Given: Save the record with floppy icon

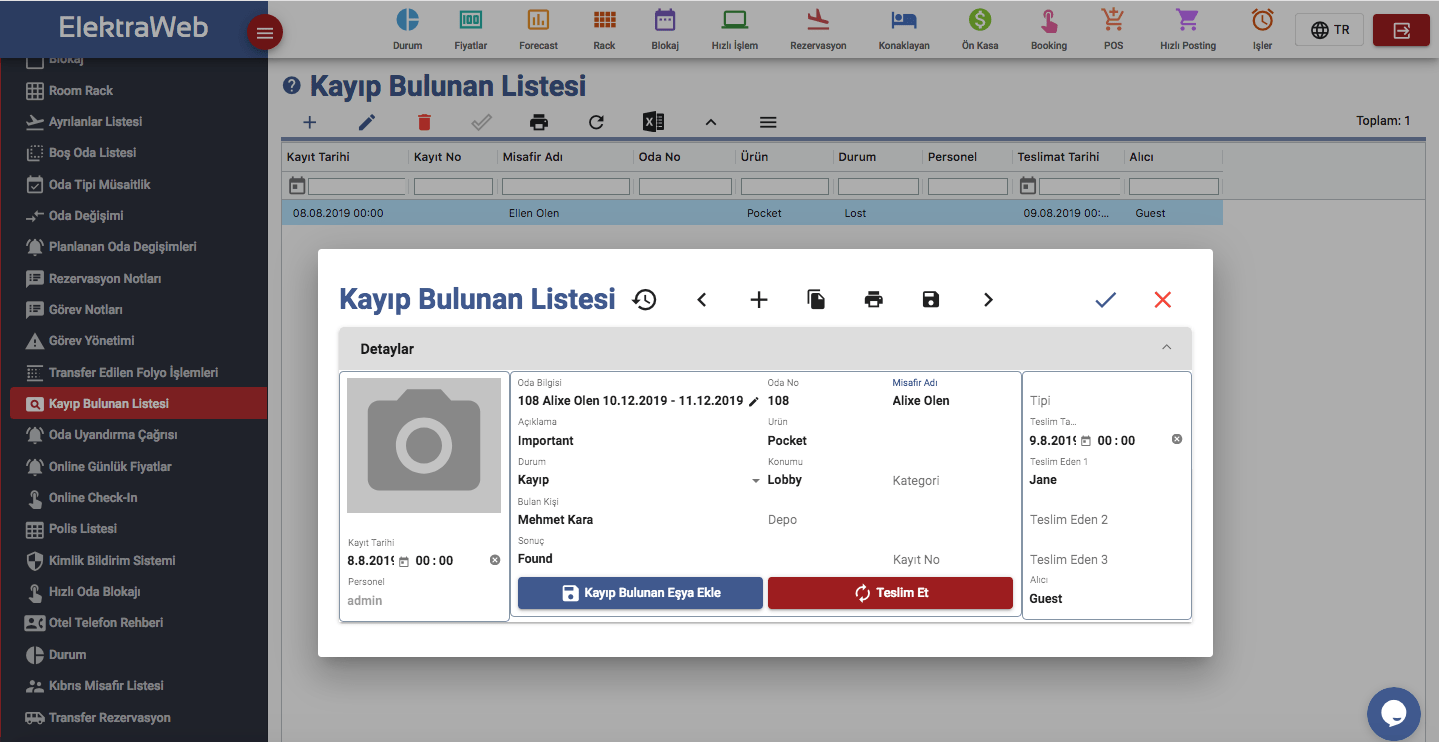Looking at the screenshot, I should point(931,299).
